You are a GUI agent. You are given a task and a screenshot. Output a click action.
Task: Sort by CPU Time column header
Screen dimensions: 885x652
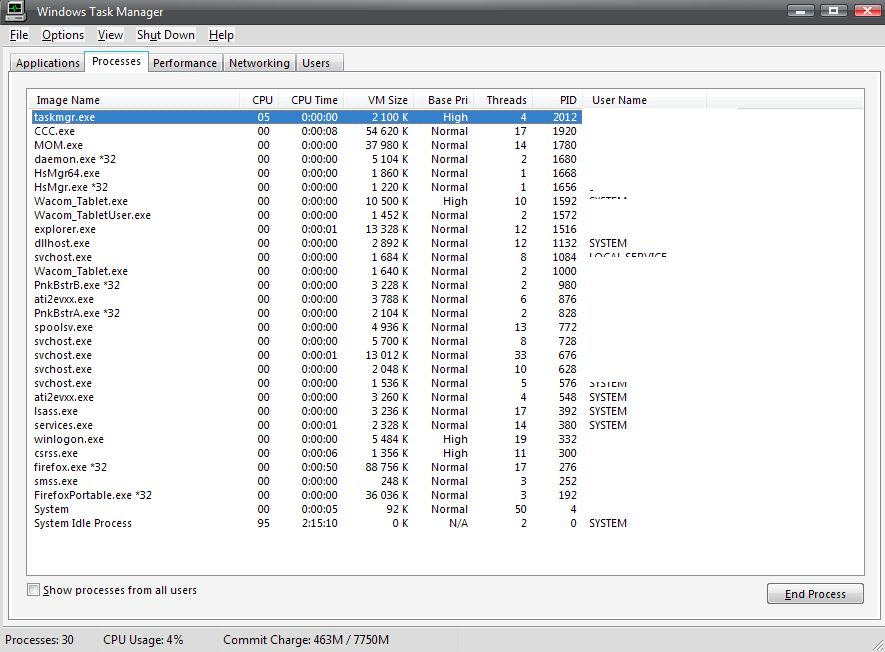310,100
